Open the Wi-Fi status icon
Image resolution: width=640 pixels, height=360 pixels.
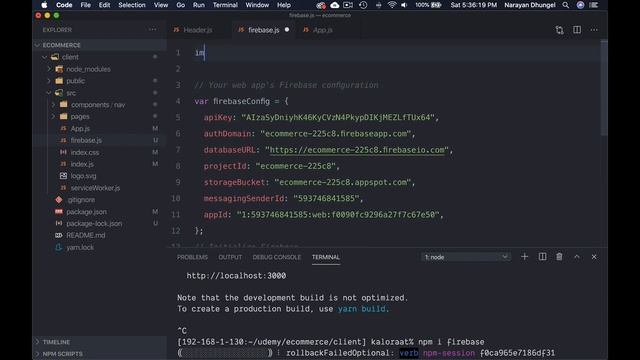[x=391, y=5]
